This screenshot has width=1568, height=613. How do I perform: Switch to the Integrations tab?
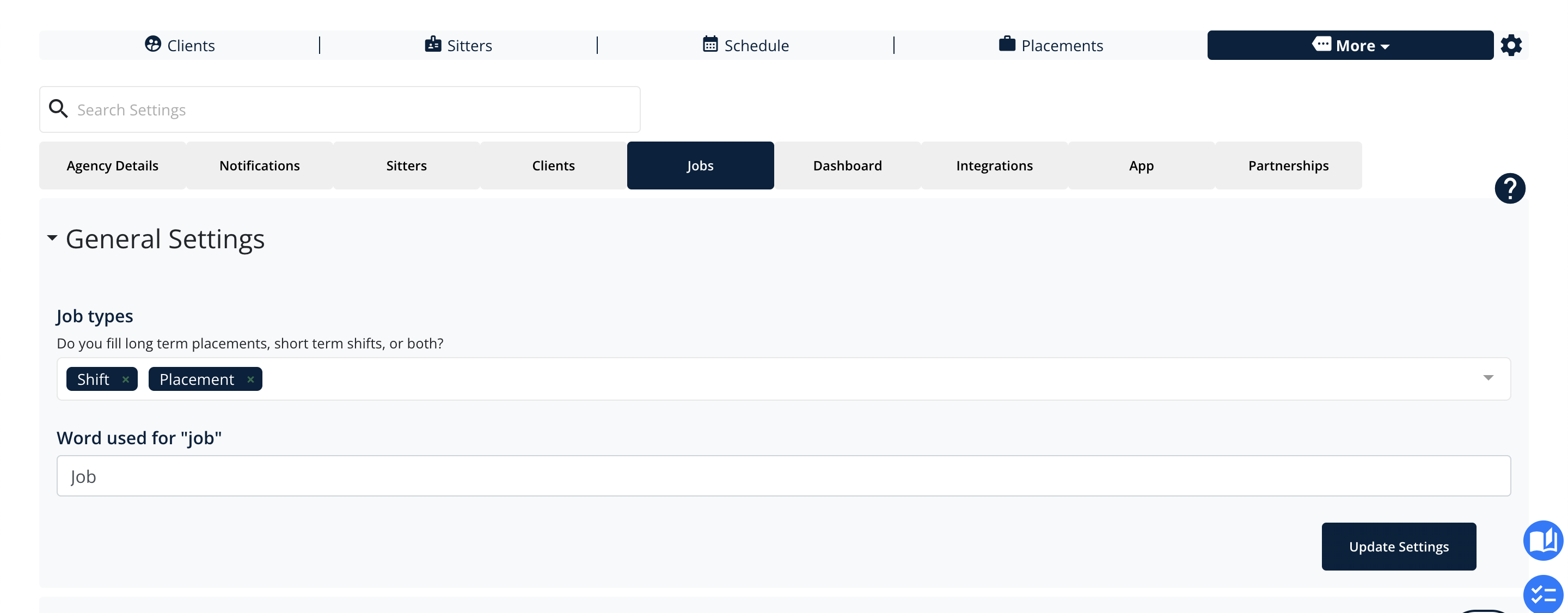pos(995,165)
